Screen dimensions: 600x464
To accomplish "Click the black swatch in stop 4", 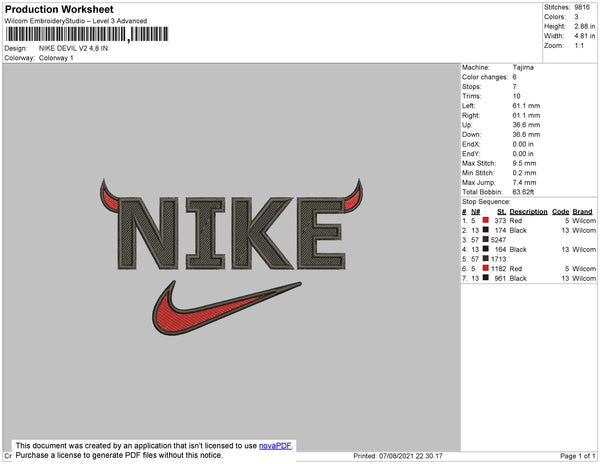I will 485,249.
